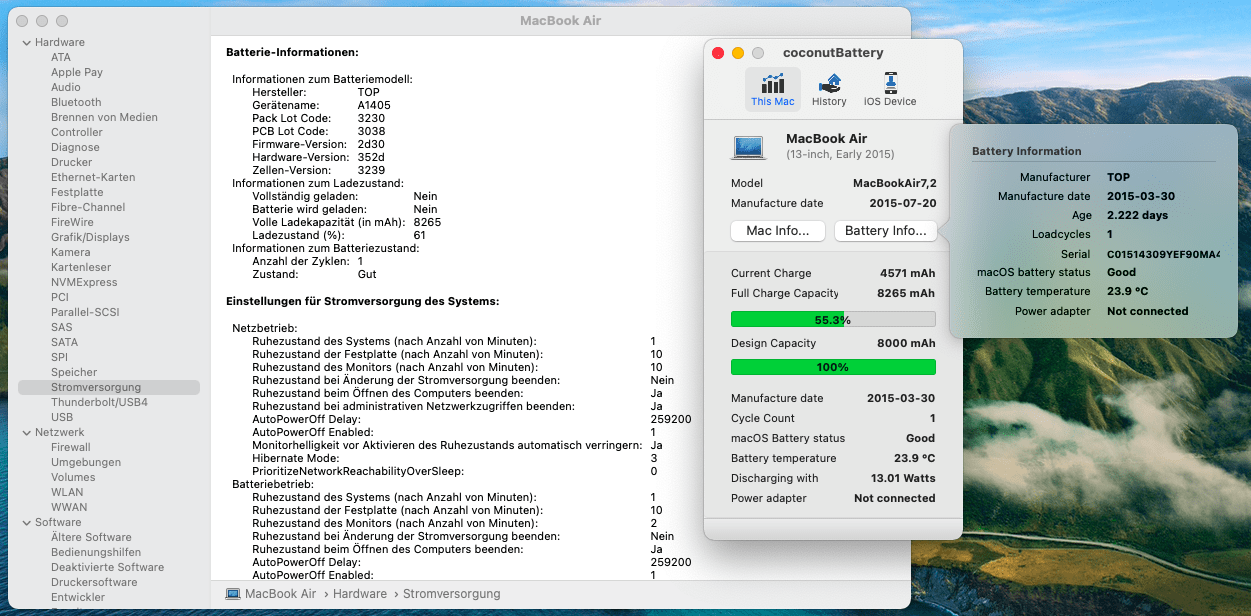Viewport: 1251px width, 616px height.
Task: Select Brennen von Medien in the sidebar
Action: point(104,117)
